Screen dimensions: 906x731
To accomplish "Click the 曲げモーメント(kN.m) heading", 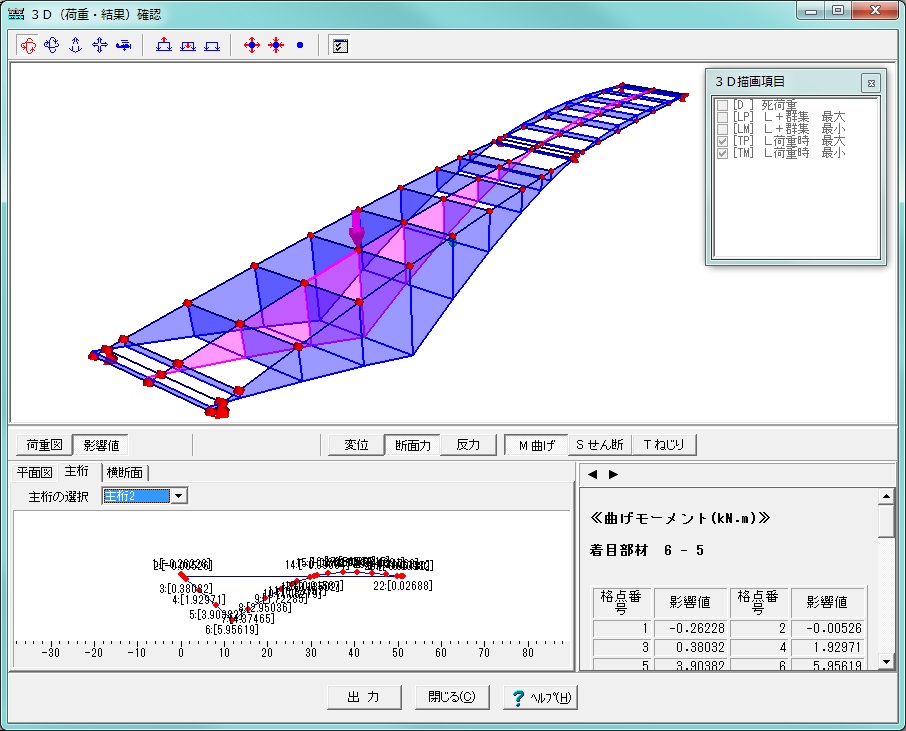I will 680,518.
